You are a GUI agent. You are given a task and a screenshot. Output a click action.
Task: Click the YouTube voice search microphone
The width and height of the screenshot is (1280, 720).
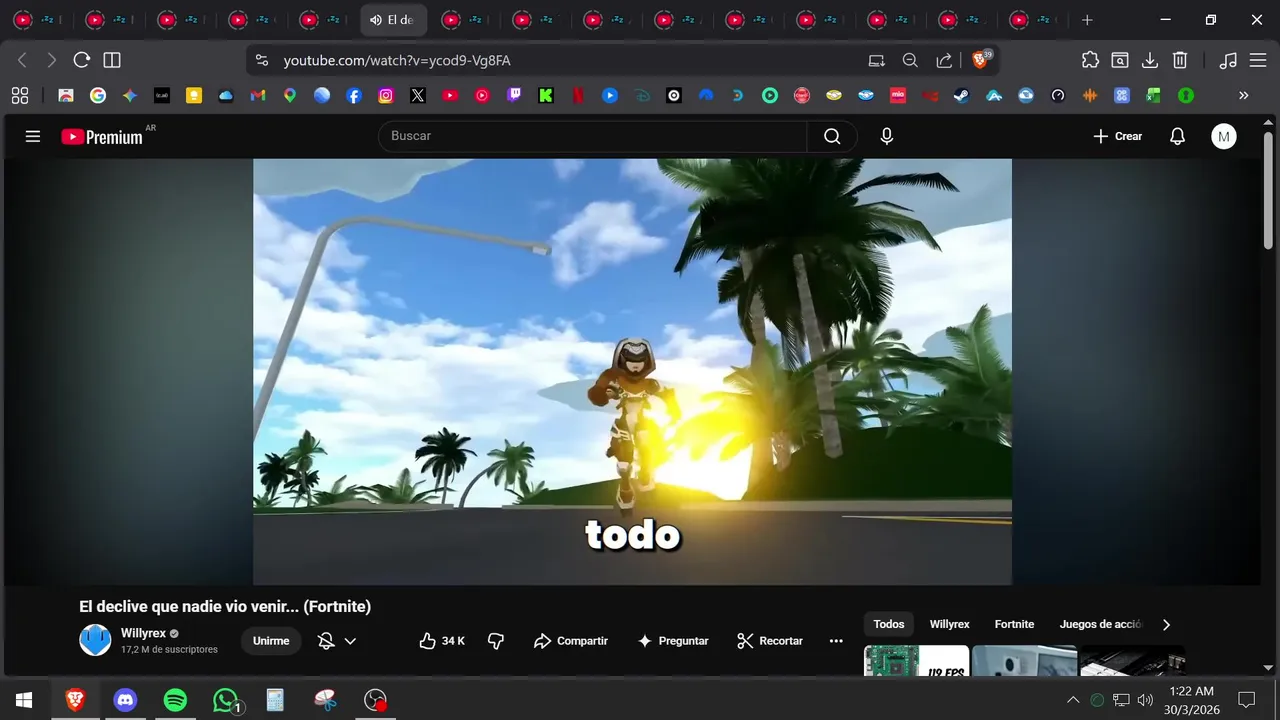click(x=886, y=136)
